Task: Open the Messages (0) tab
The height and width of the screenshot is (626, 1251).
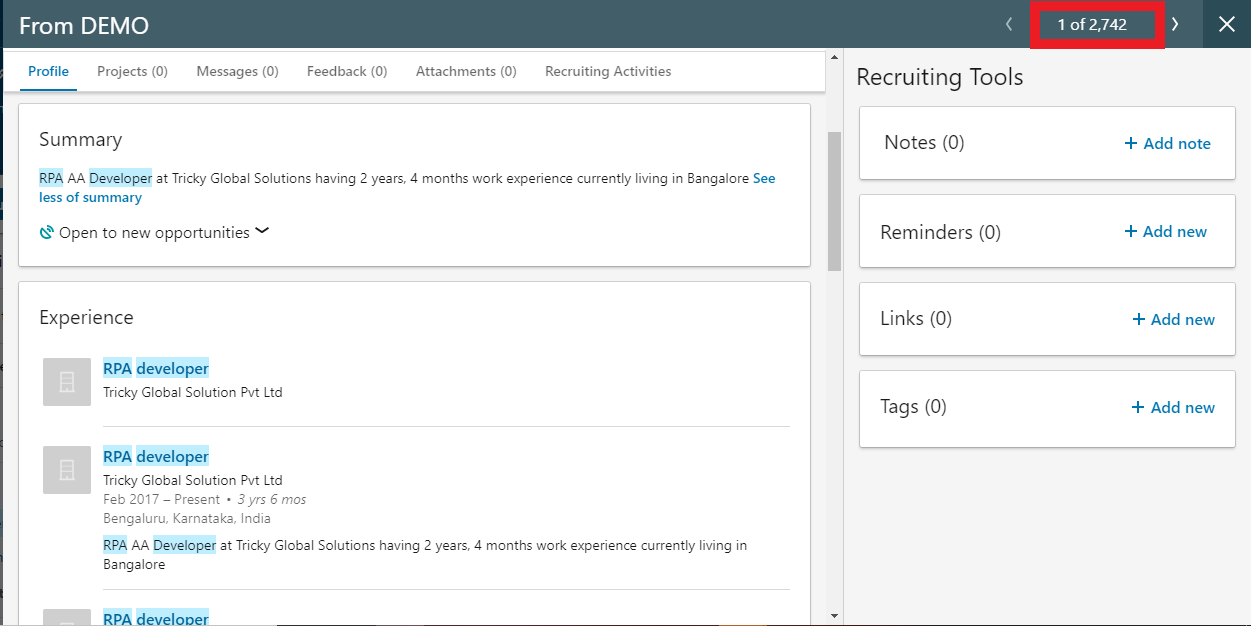Action: [237, 72]
